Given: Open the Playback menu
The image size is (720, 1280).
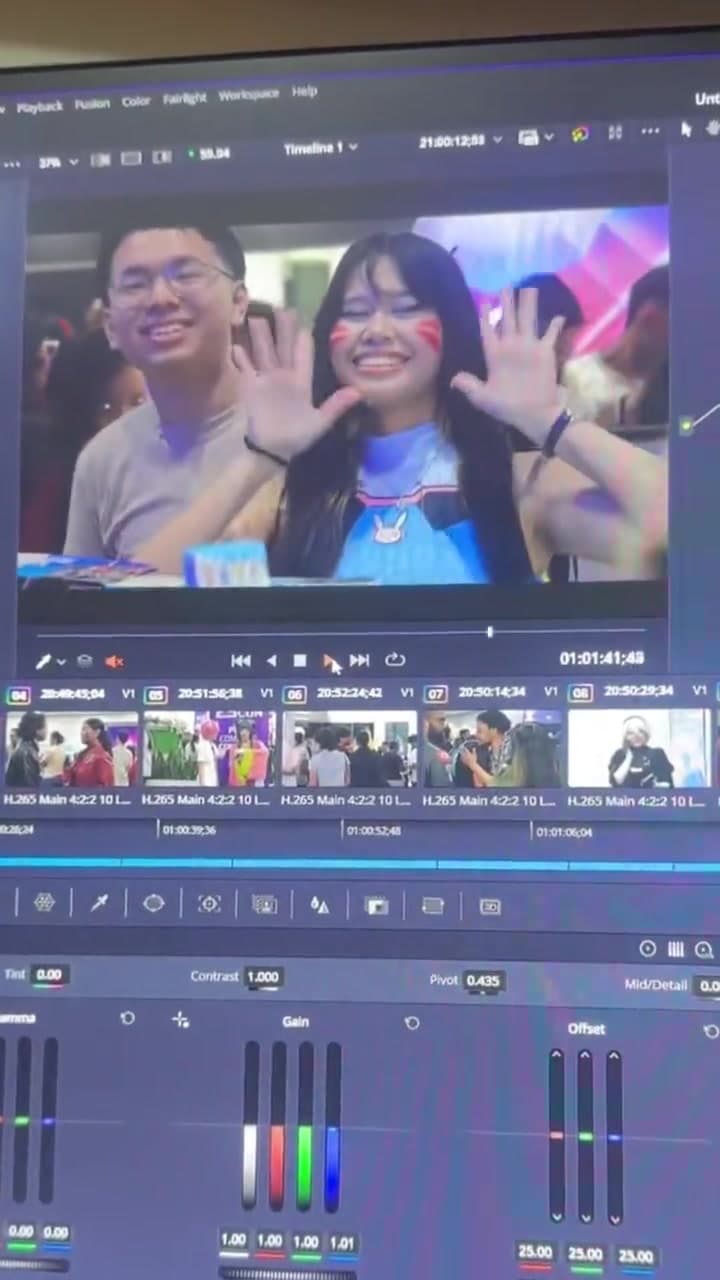Looking at the screenshot, I should [40, 106].
